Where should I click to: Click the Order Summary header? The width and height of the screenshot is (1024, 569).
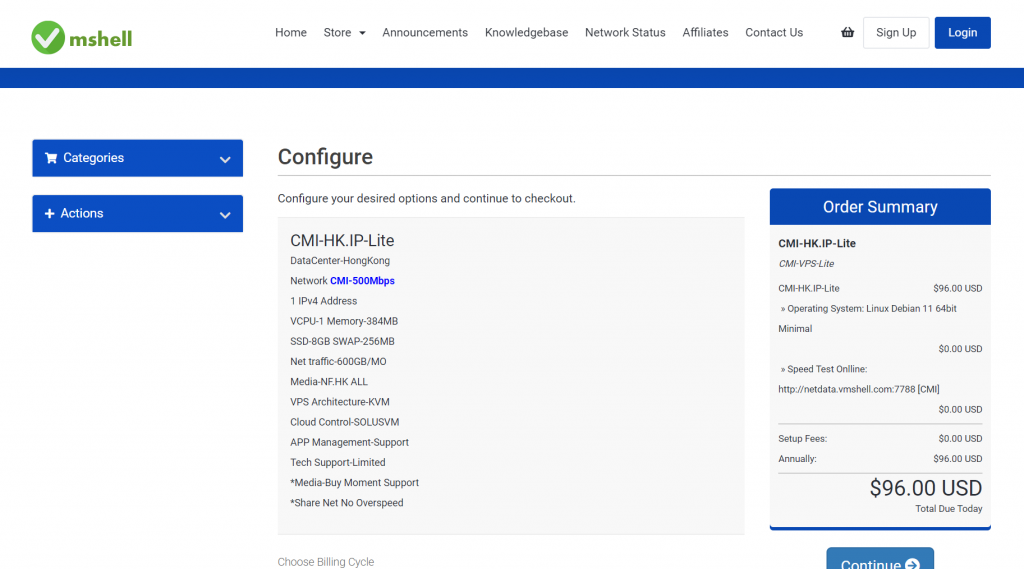880,206
